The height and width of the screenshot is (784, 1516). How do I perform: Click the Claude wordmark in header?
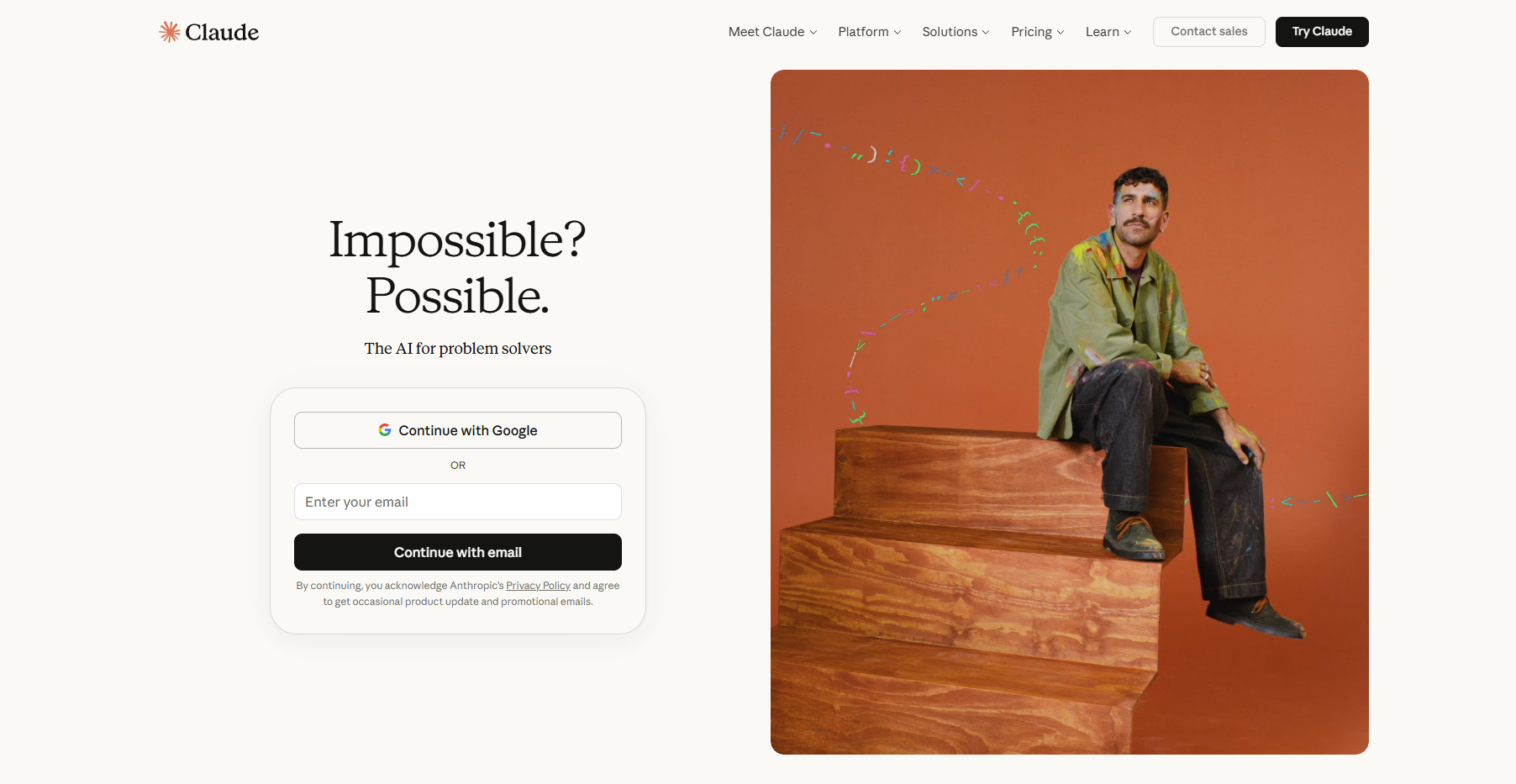coord(222,32)
